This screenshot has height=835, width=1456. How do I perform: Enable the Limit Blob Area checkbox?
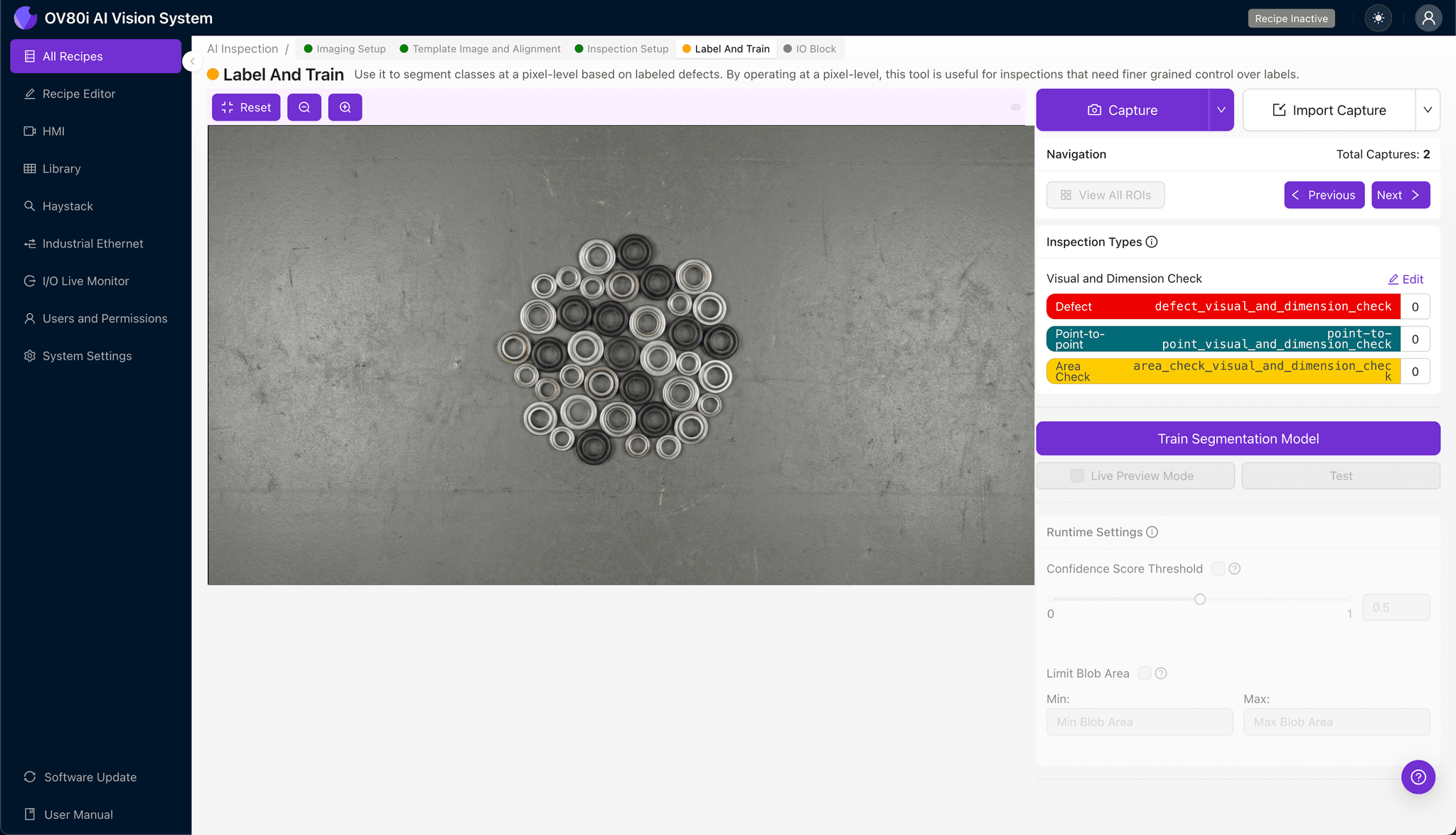pyautogui.click(x=1145, y=673)
